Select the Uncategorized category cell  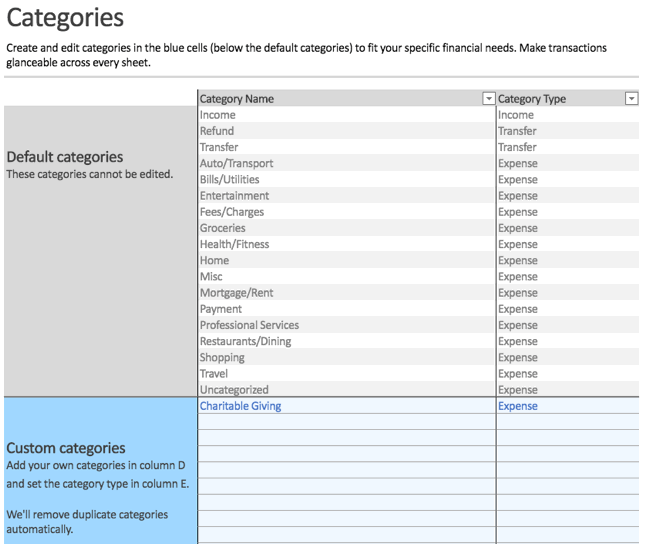pyautogui.click(x=234, y=390)
